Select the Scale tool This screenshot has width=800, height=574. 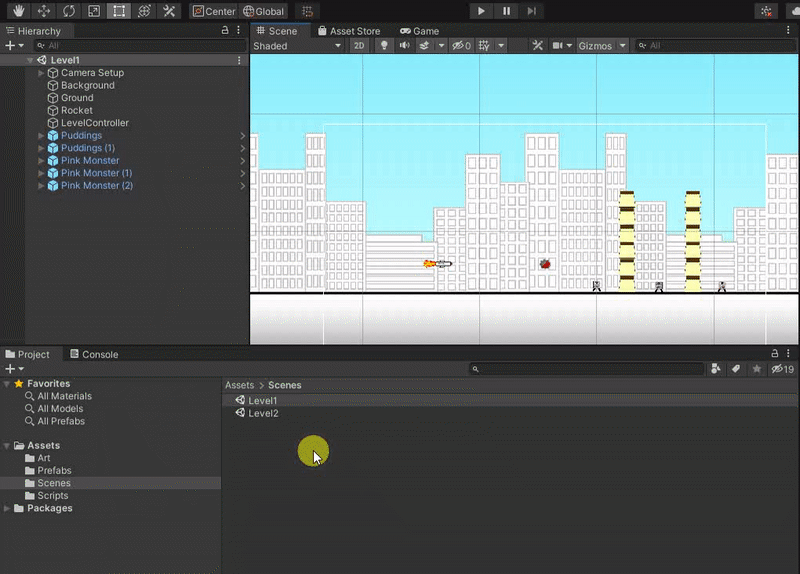[x=93, y=11]
